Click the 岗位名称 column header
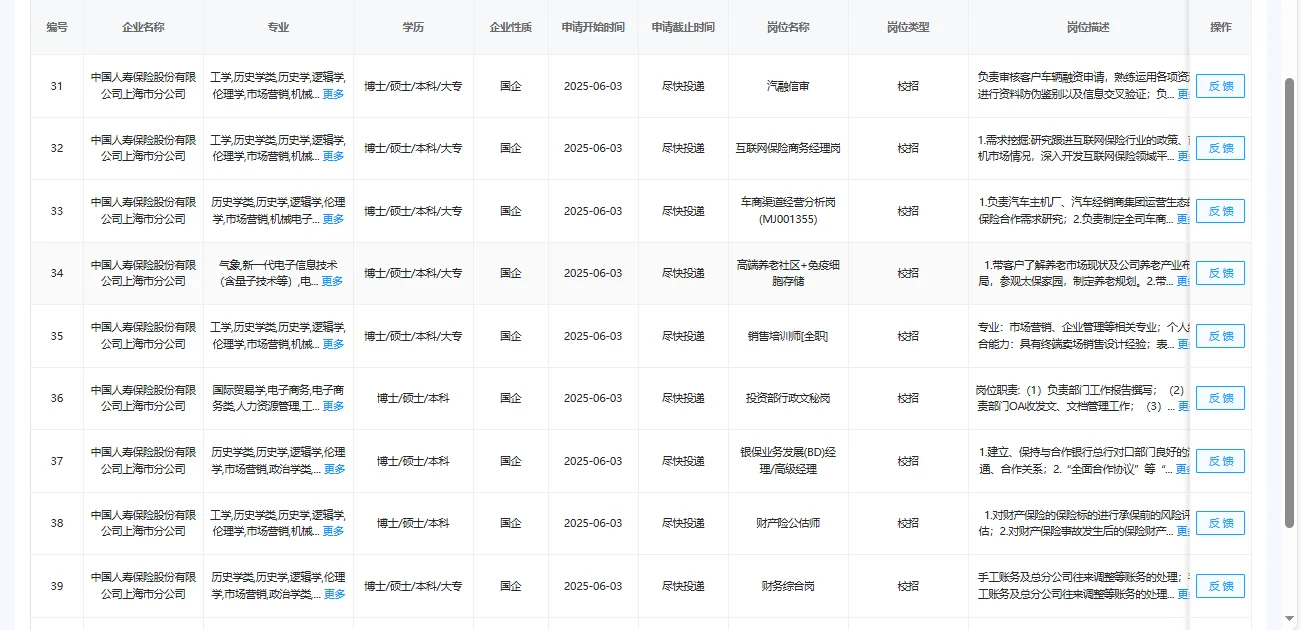Viewport: 1301px width, 630px height. click(x=787, y=28)
